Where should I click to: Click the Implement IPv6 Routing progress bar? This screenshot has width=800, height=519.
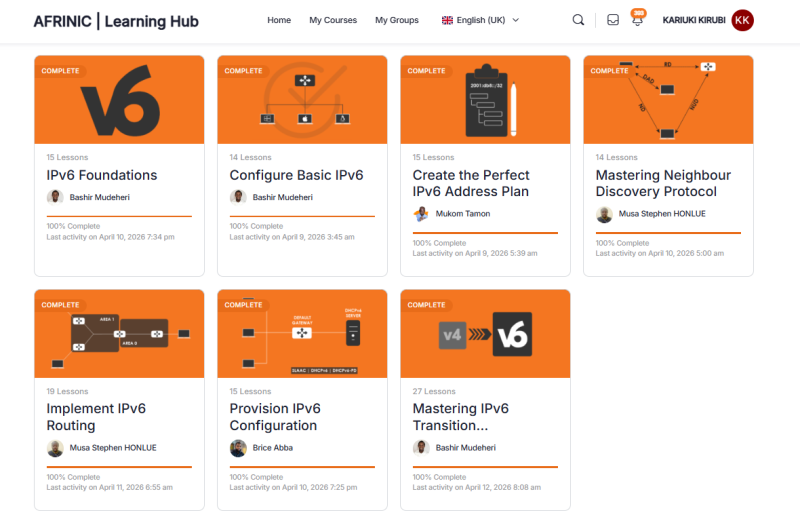[119, 467]
